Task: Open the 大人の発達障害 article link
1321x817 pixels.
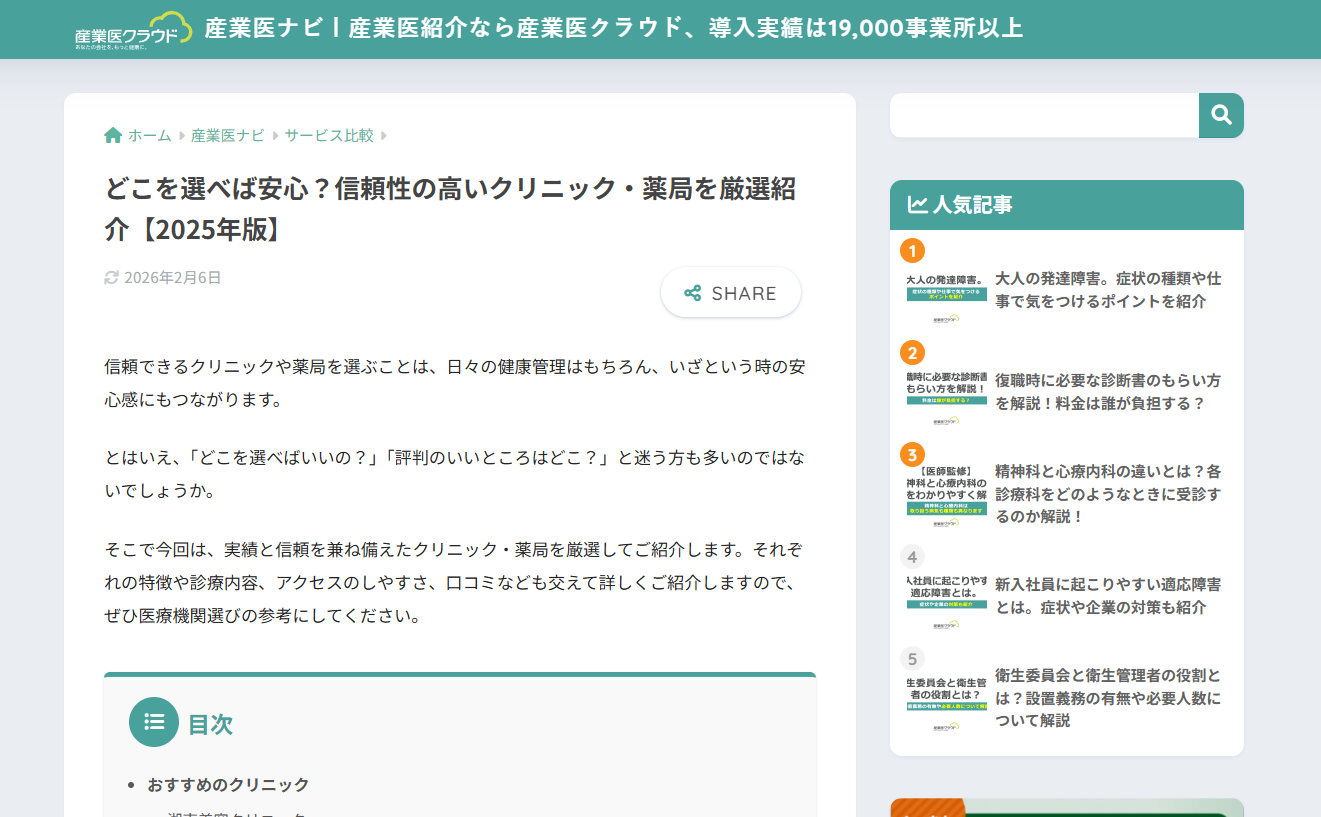Action: 1105,290
